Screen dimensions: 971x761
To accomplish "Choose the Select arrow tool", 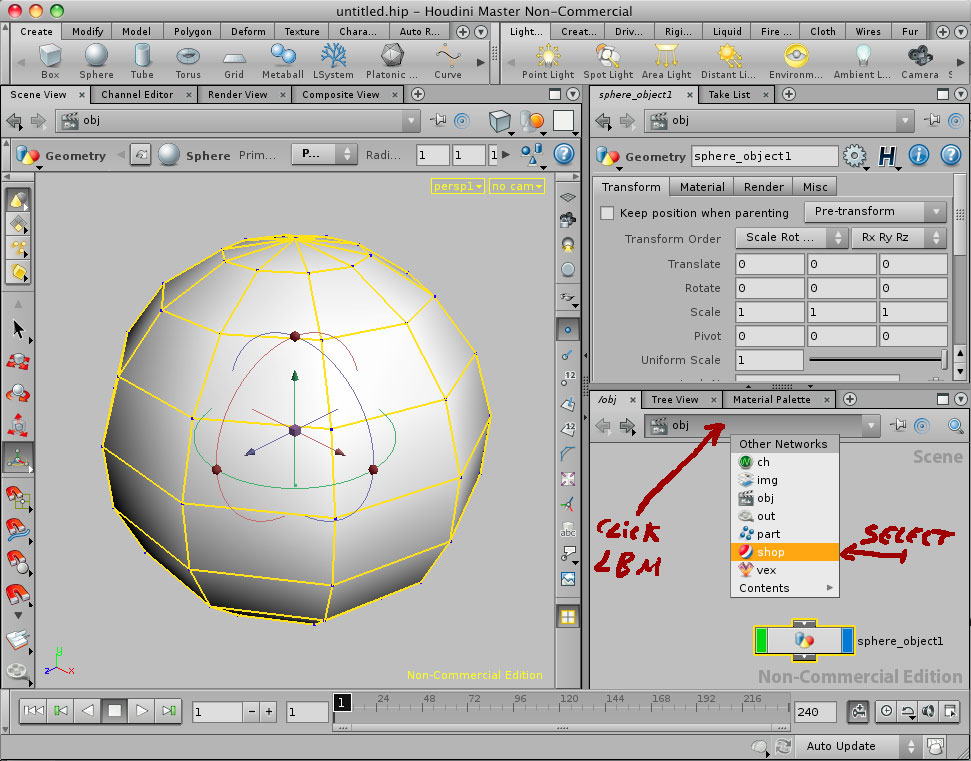I will (x=19, y=329).
